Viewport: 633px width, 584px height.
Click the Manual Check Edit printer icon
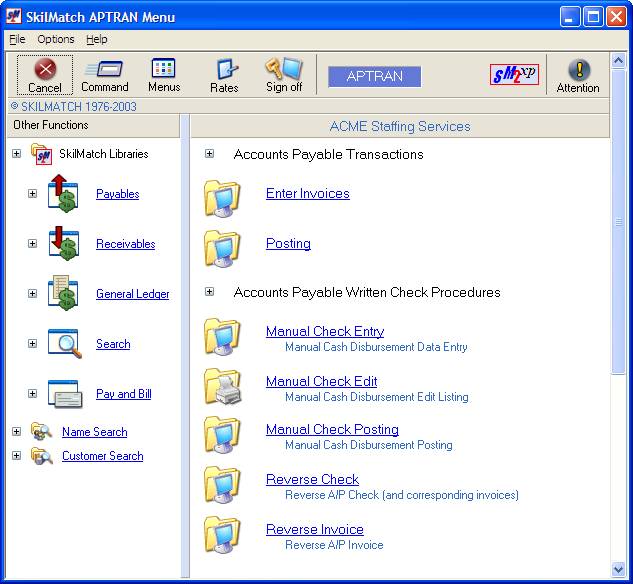point(223,387)
